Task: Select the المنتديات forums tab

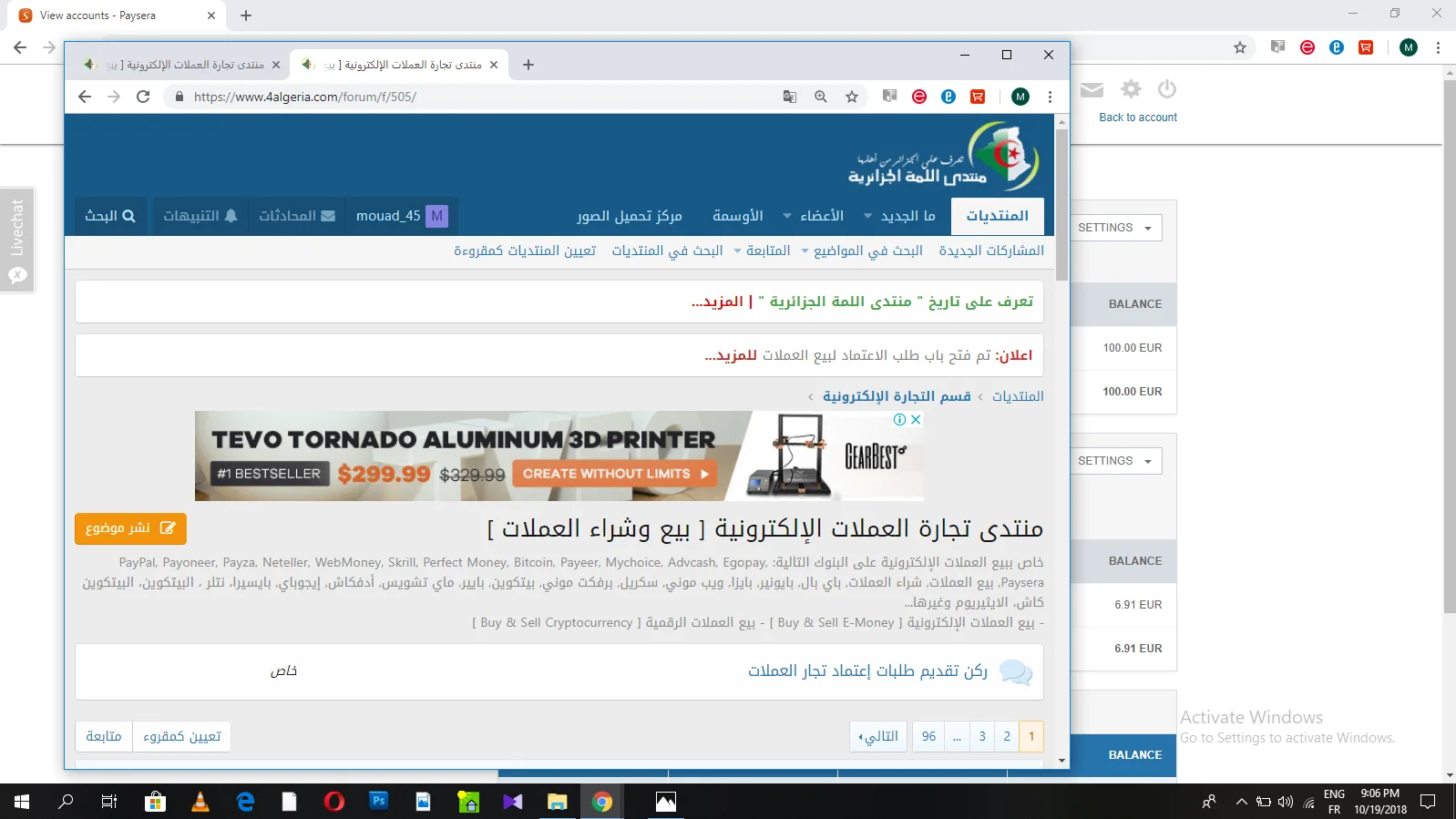Action: [997, 216]
